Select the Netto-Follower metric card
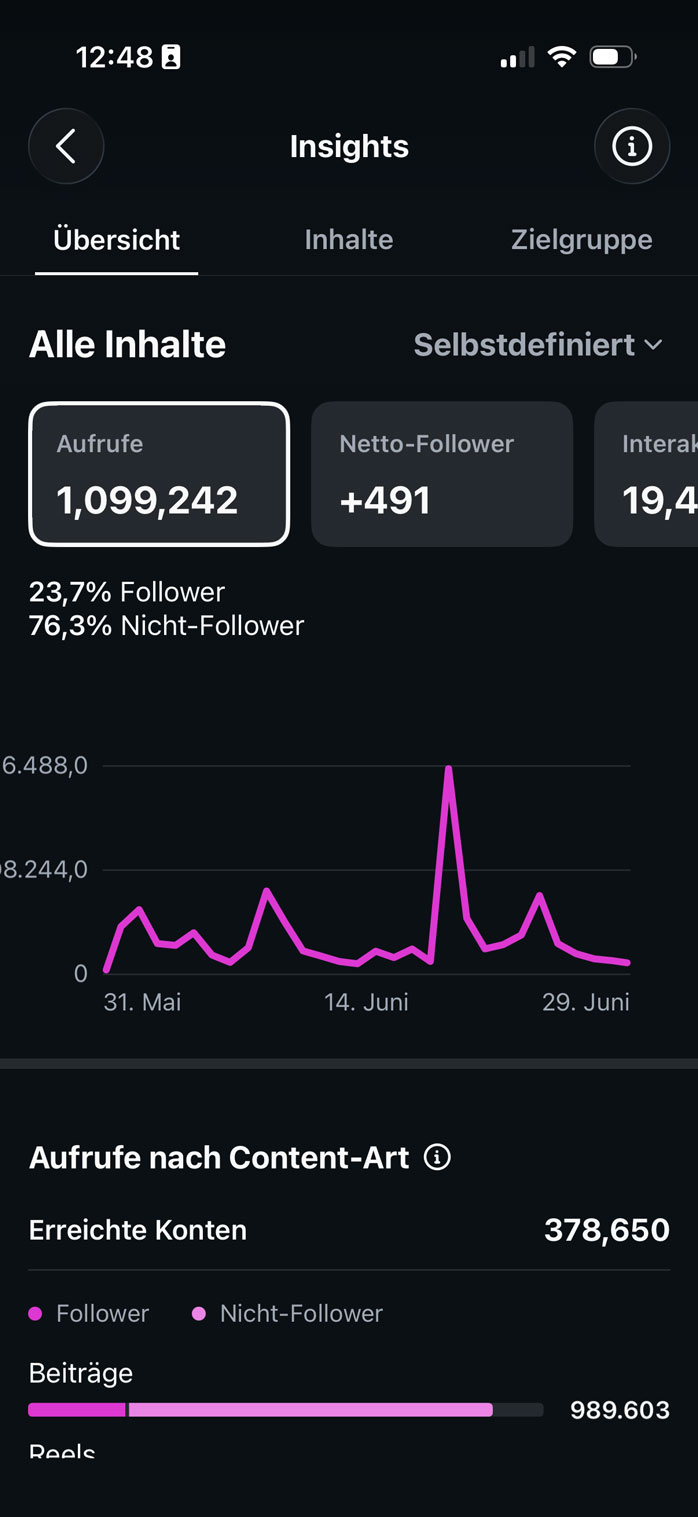 point(442,474)
